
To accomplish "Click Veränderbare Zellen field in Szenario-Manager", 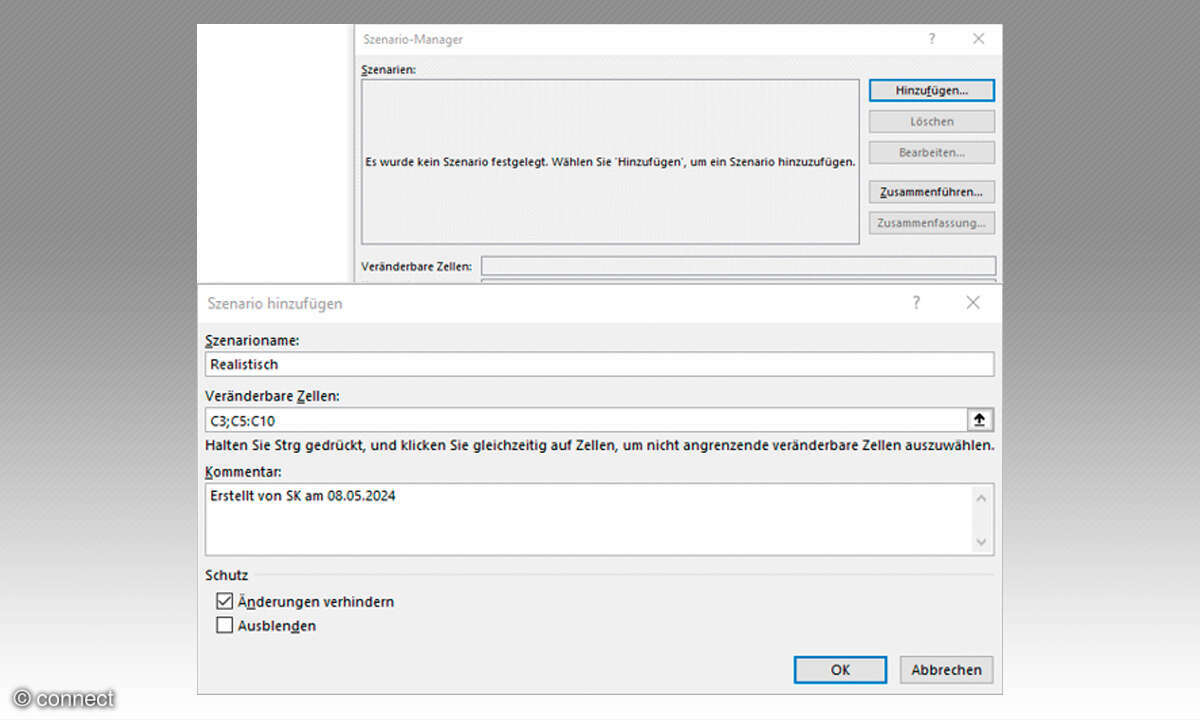I will click(x=738, y=266).
